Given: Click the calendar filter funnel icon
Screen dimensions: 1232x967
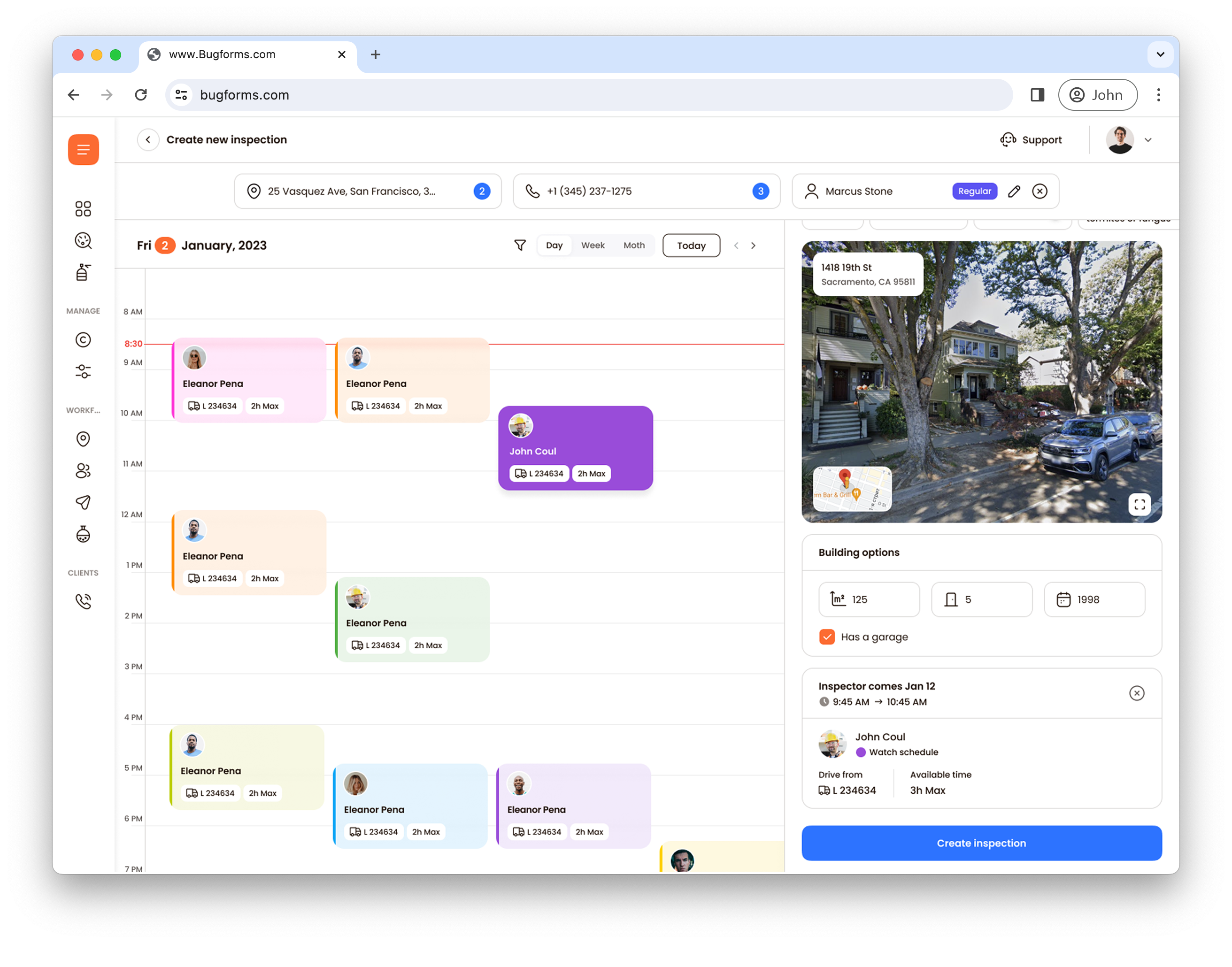Looking at the screenshot, I should point(520,245).
